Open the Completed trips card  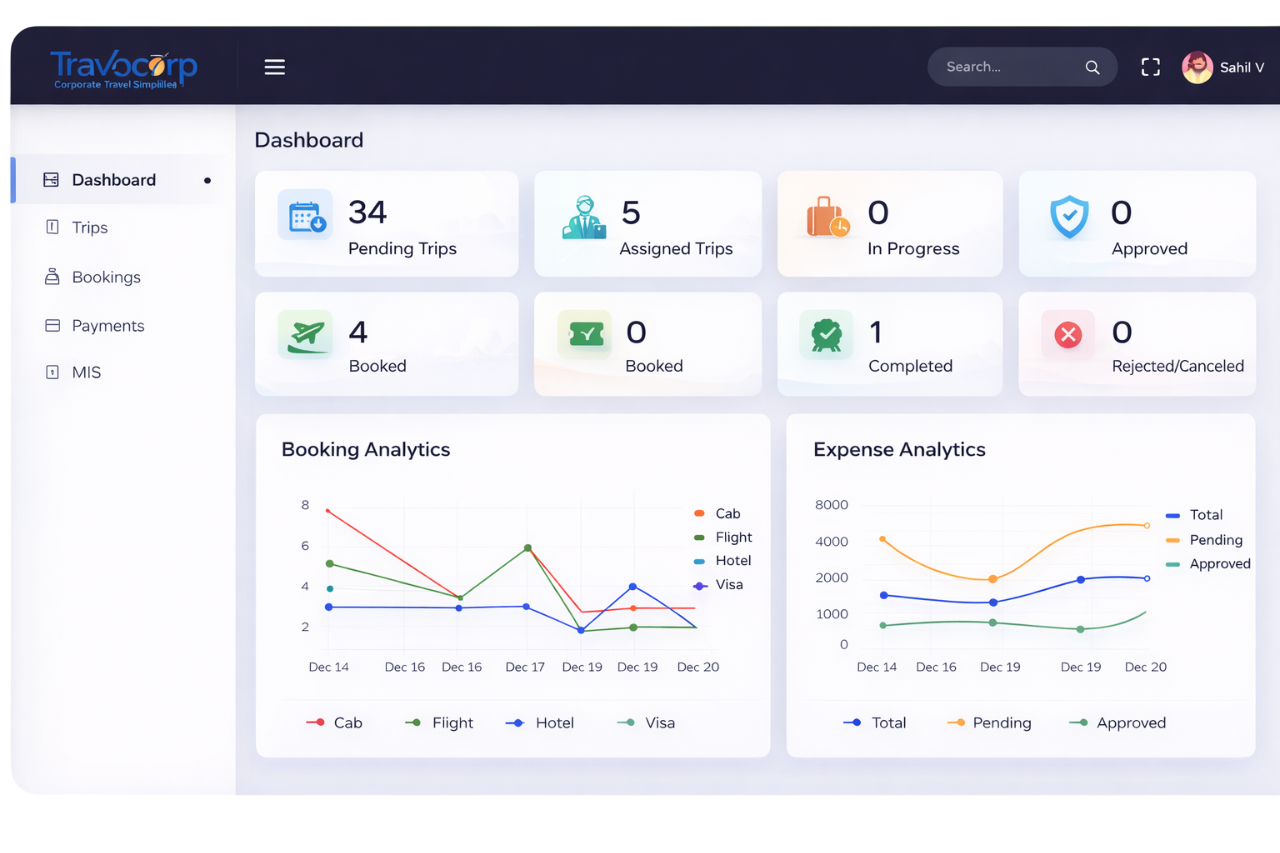(x=889, y=343)
